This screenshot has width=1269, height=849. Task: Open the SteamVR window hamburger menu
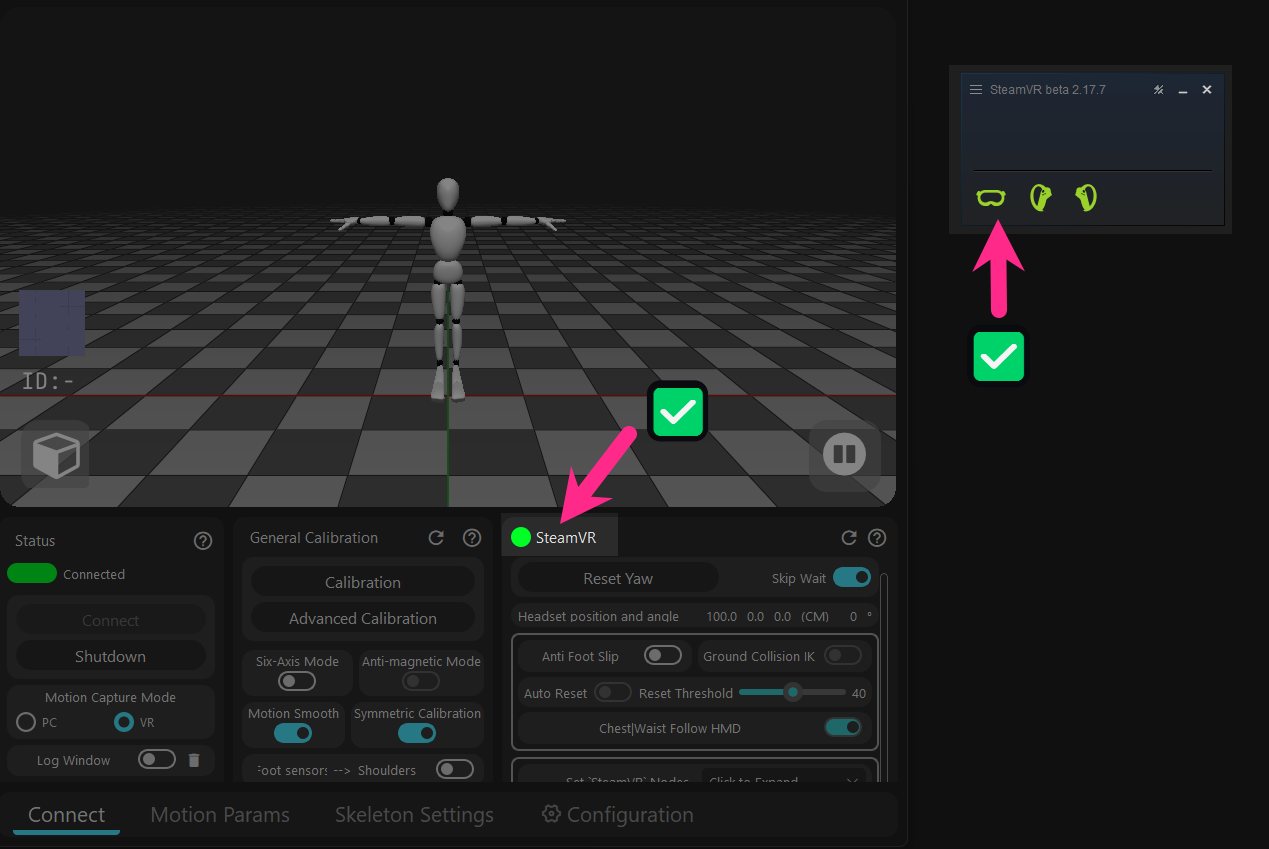tap(976, 89)
